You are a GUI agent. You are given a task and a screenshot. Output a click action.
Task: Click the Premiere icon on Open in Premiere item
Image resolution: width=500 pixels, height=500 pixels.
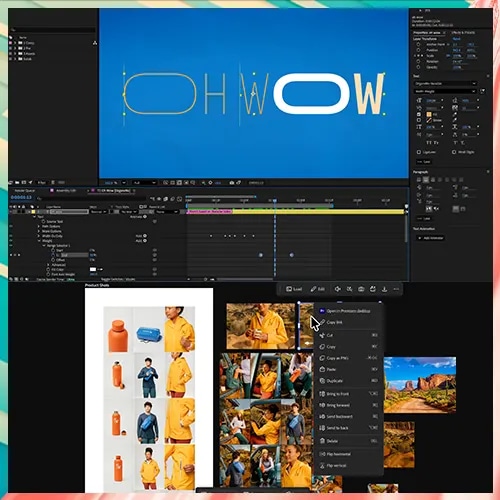pyautogui.click(x=322, y=311)
